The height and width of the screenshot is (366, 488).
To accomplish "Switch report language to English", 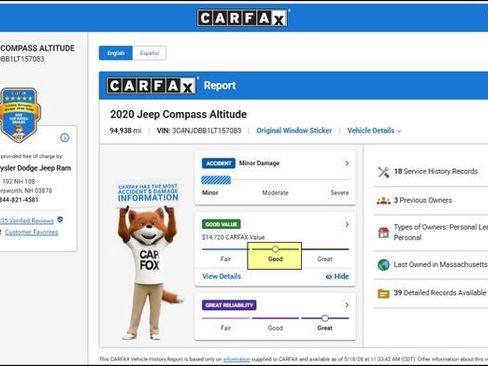I will click(x=116, y=53).
